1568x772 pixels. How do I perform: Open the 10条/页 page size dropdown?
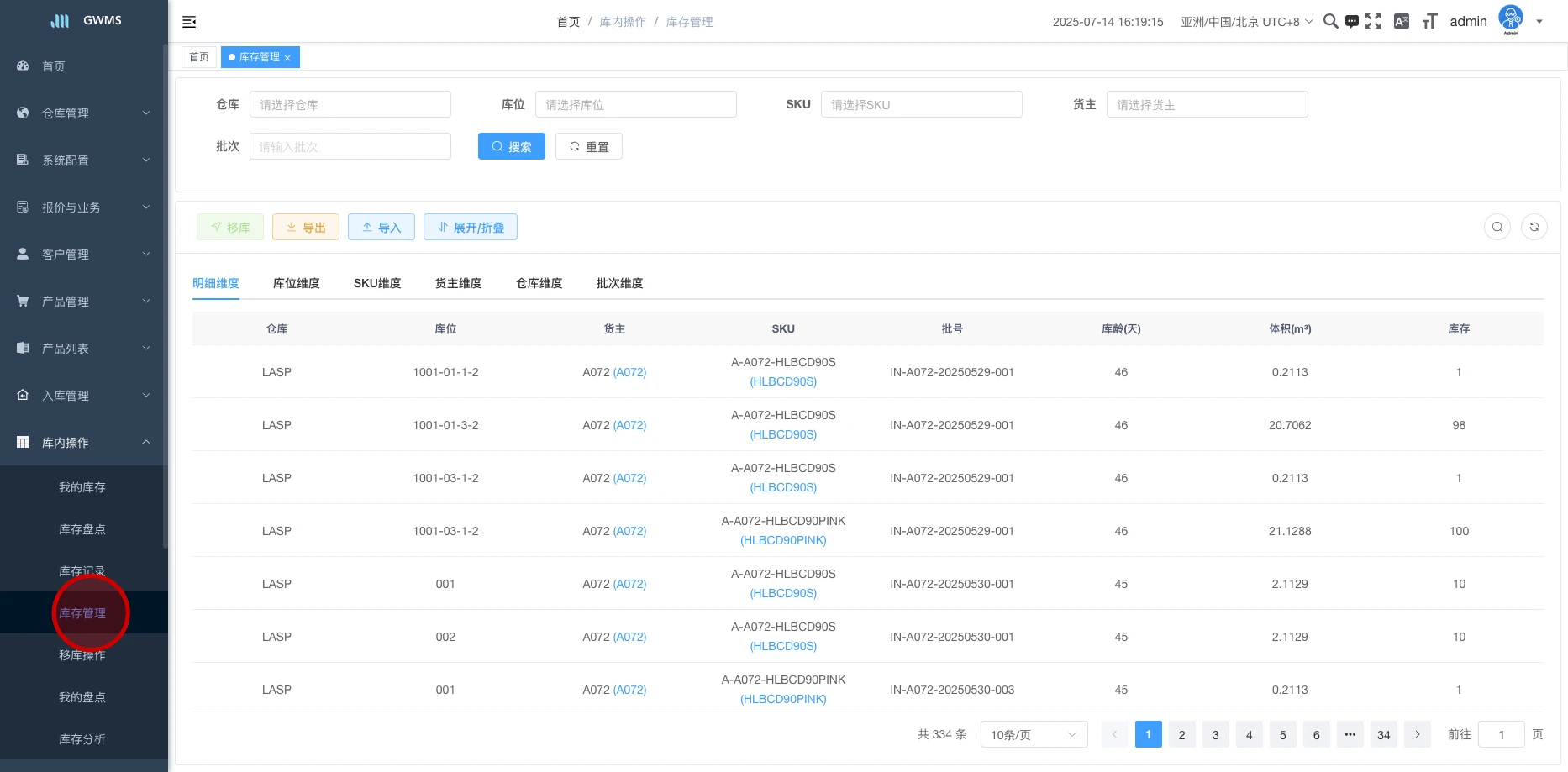[1033, 735]
